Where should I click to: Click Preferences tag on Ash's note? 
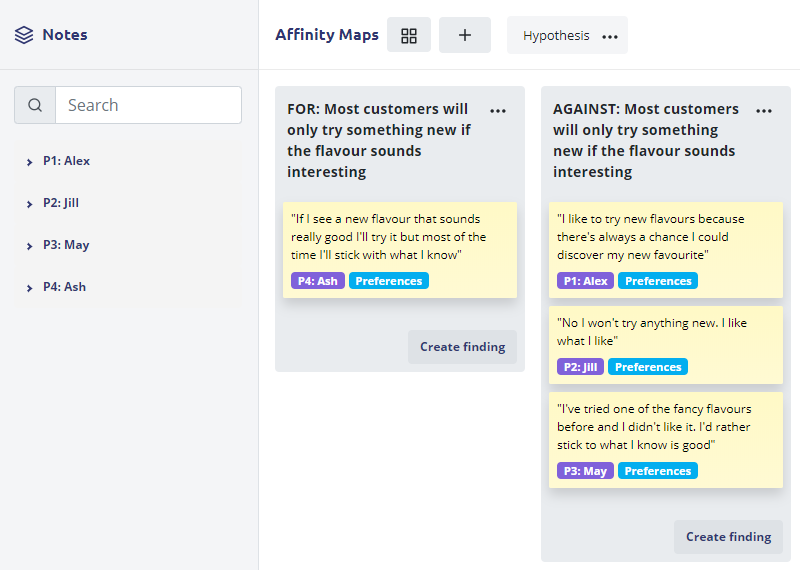click(x=389, y=281)
